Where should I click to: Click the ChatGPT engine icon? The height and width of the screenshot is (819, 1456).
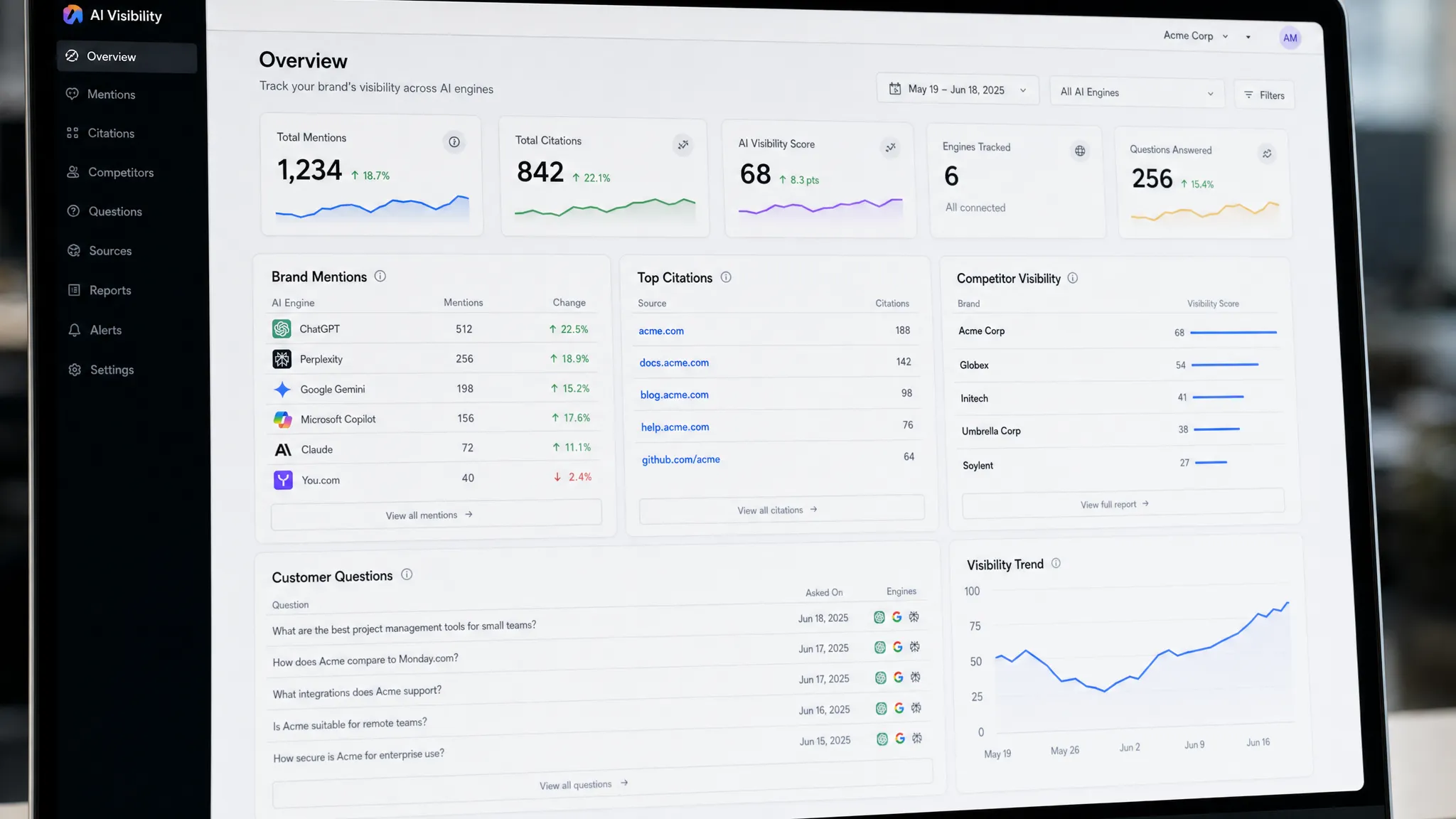[x=282, y=328]
